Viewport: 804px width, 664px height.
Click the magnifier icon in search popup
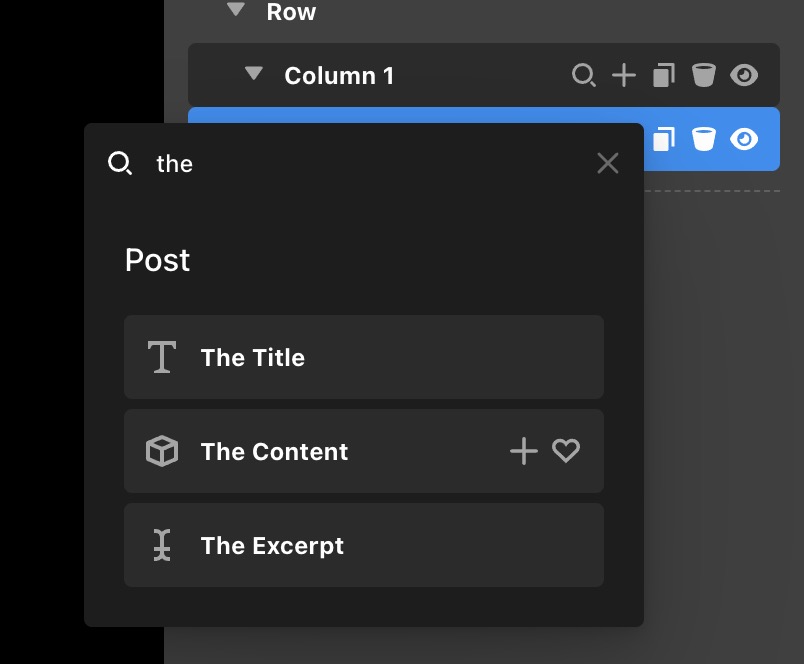(x=120, y=164)
